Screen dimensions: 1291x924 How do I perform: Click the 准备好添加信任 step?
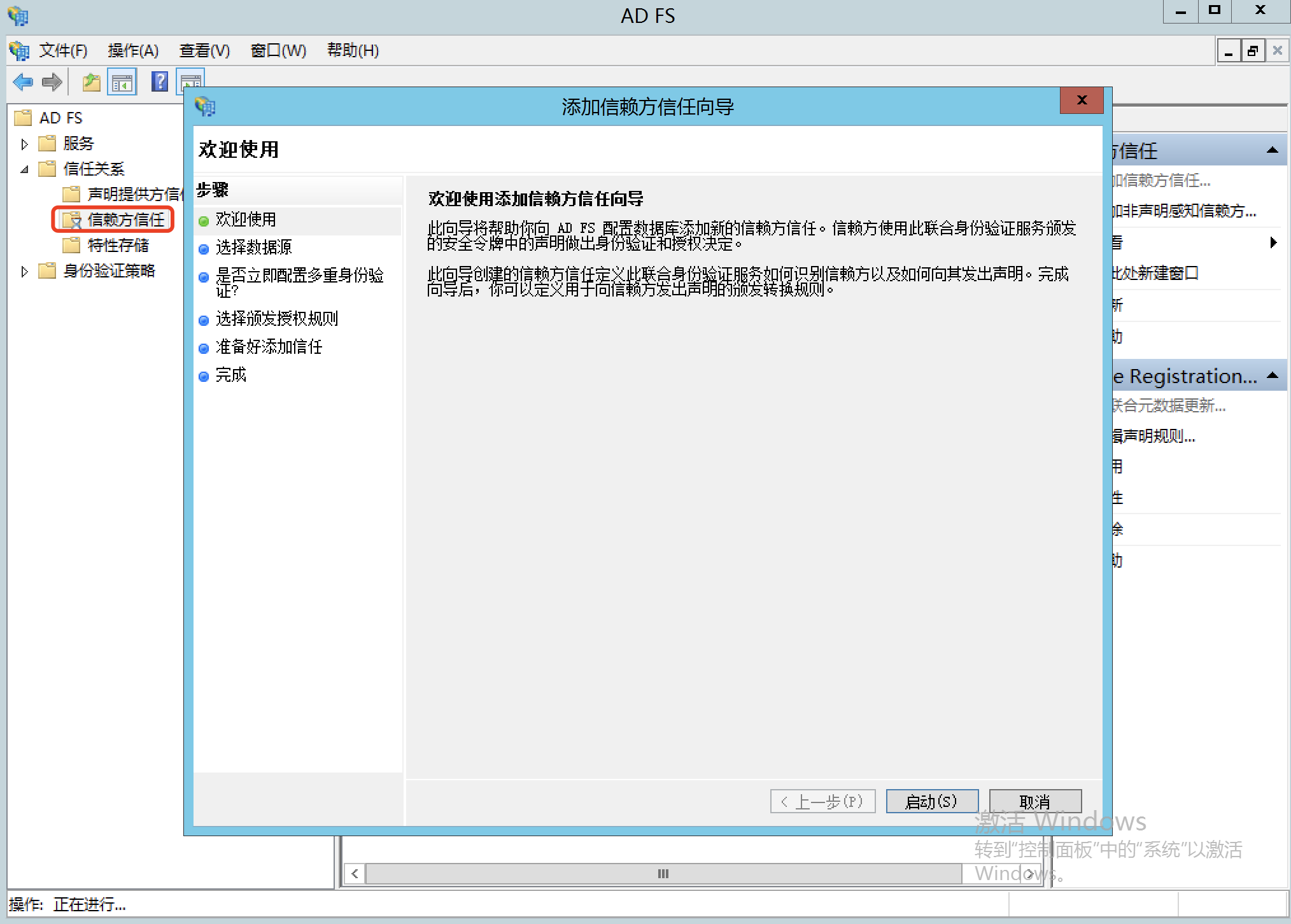pyautogui.click(x=269, y=347)
